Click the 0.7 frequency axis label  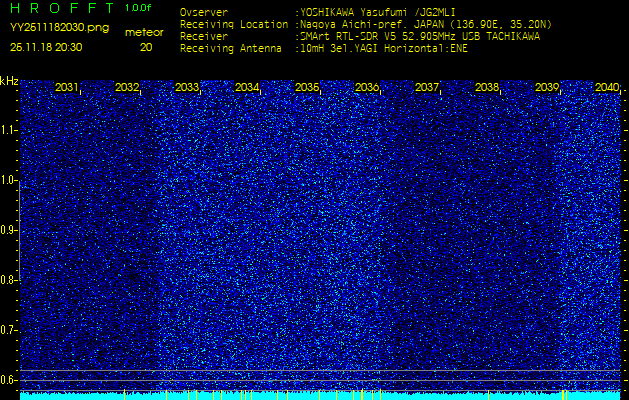click(x=7, y=330)
